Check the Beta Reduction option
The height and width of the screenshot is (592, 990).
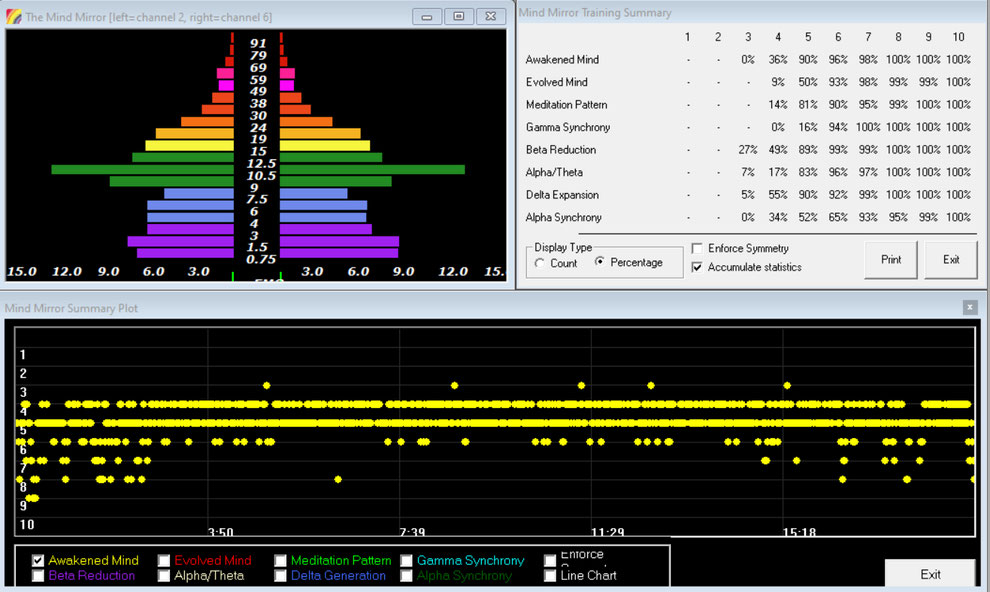click(38, 576)
